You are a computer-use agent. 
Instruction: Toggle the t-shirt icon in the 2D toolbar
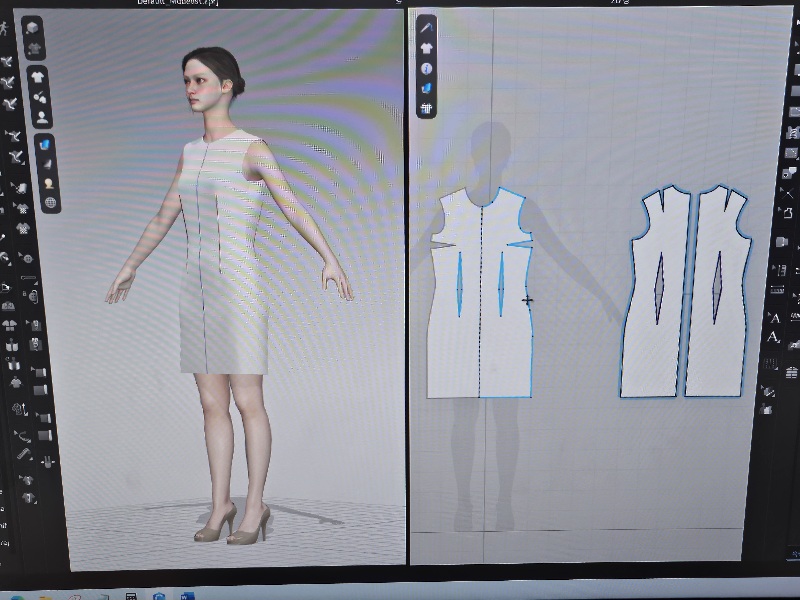(x=427, y=48)
